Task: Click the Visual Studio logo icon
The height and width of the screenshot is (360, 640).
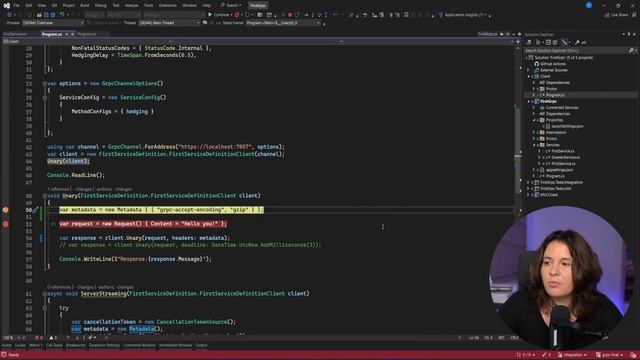Action: (x=6, y=5)
